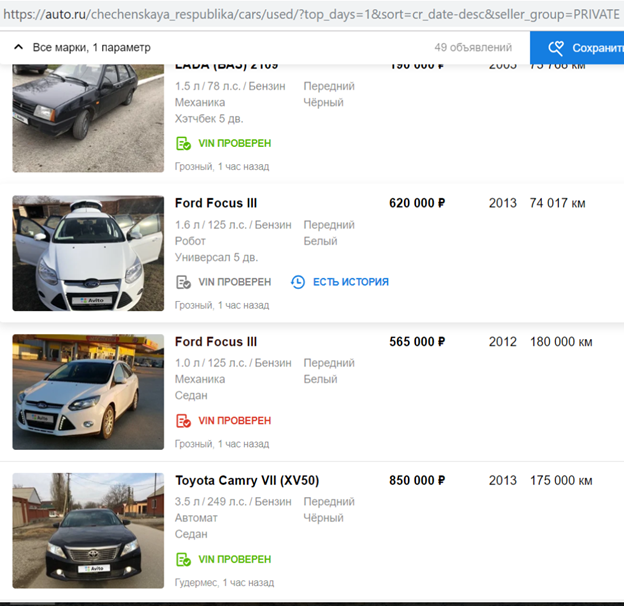Click the 620 000 ₽ price
The width and height of the screenshot is (624, 606).
(417, 203)
